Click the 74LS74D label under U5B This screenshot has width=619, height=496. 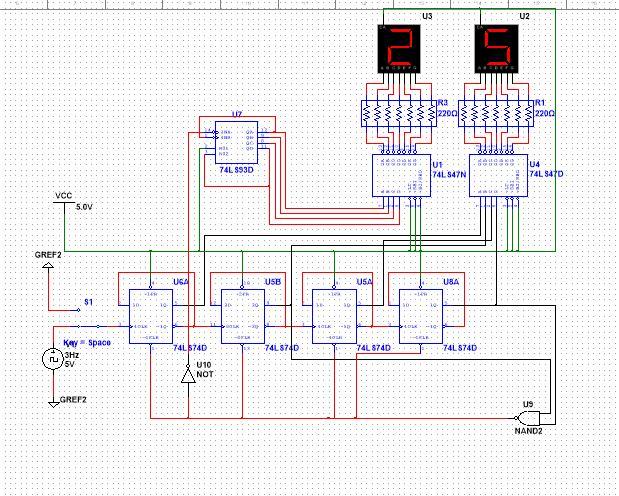282,348
